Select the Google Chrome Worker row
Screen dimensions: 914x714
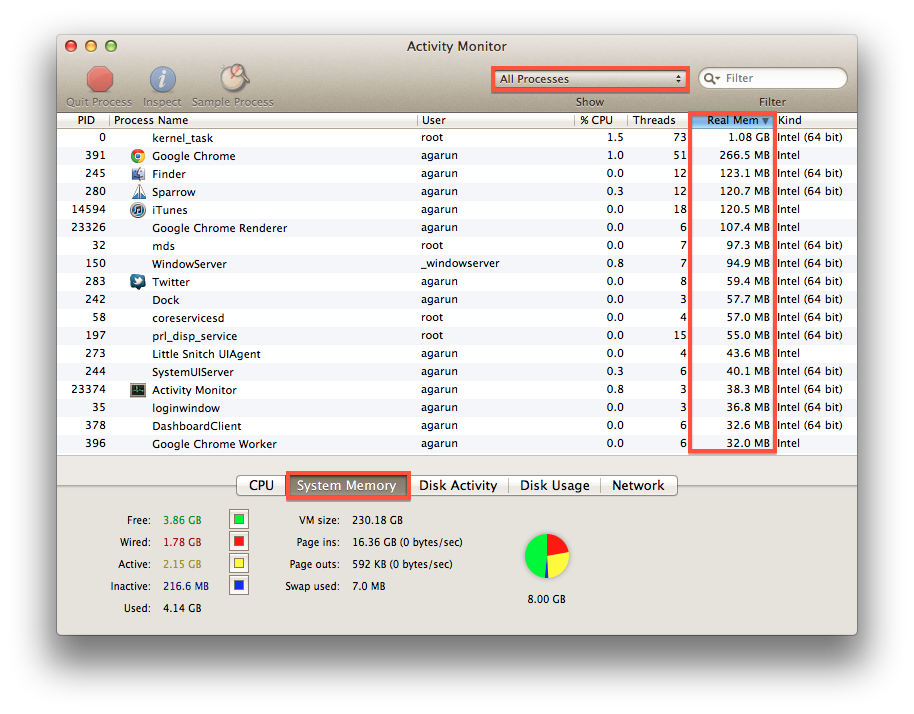point(457,444)
